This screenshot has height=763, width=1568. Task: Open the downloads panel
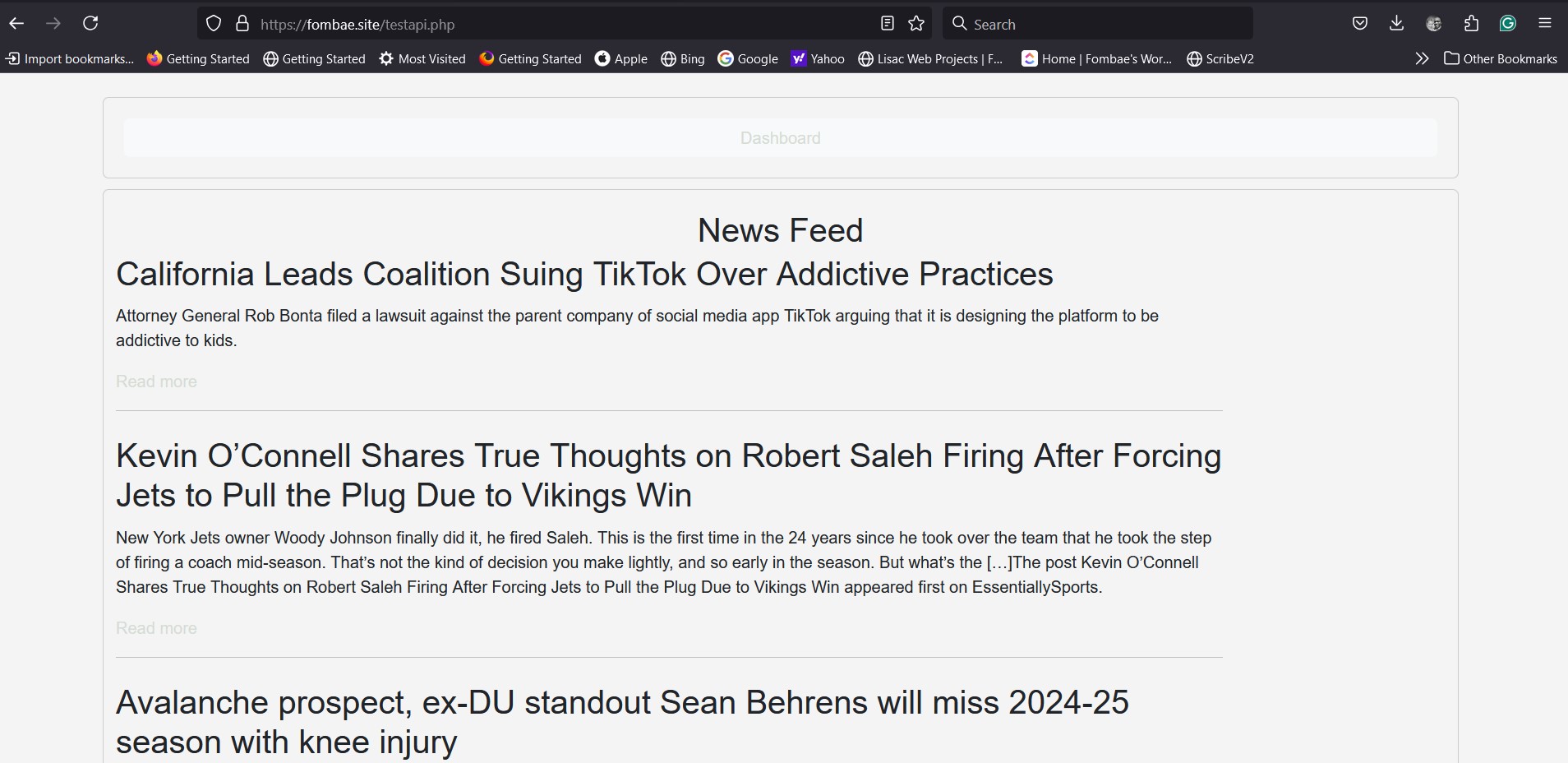pyautogui.click(x=1396, y=24)
